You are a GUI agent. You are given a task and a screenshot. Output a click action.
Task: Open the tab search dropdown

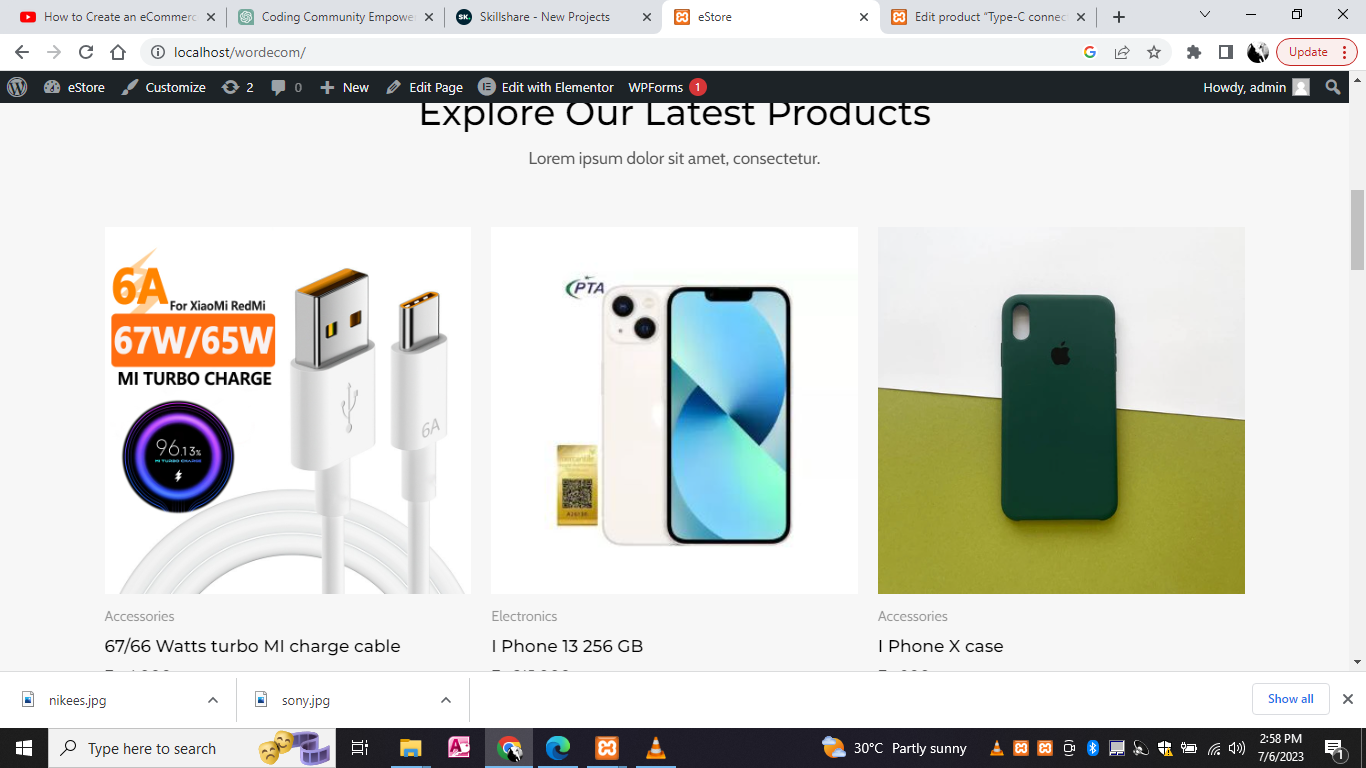tap(1205, 15)
